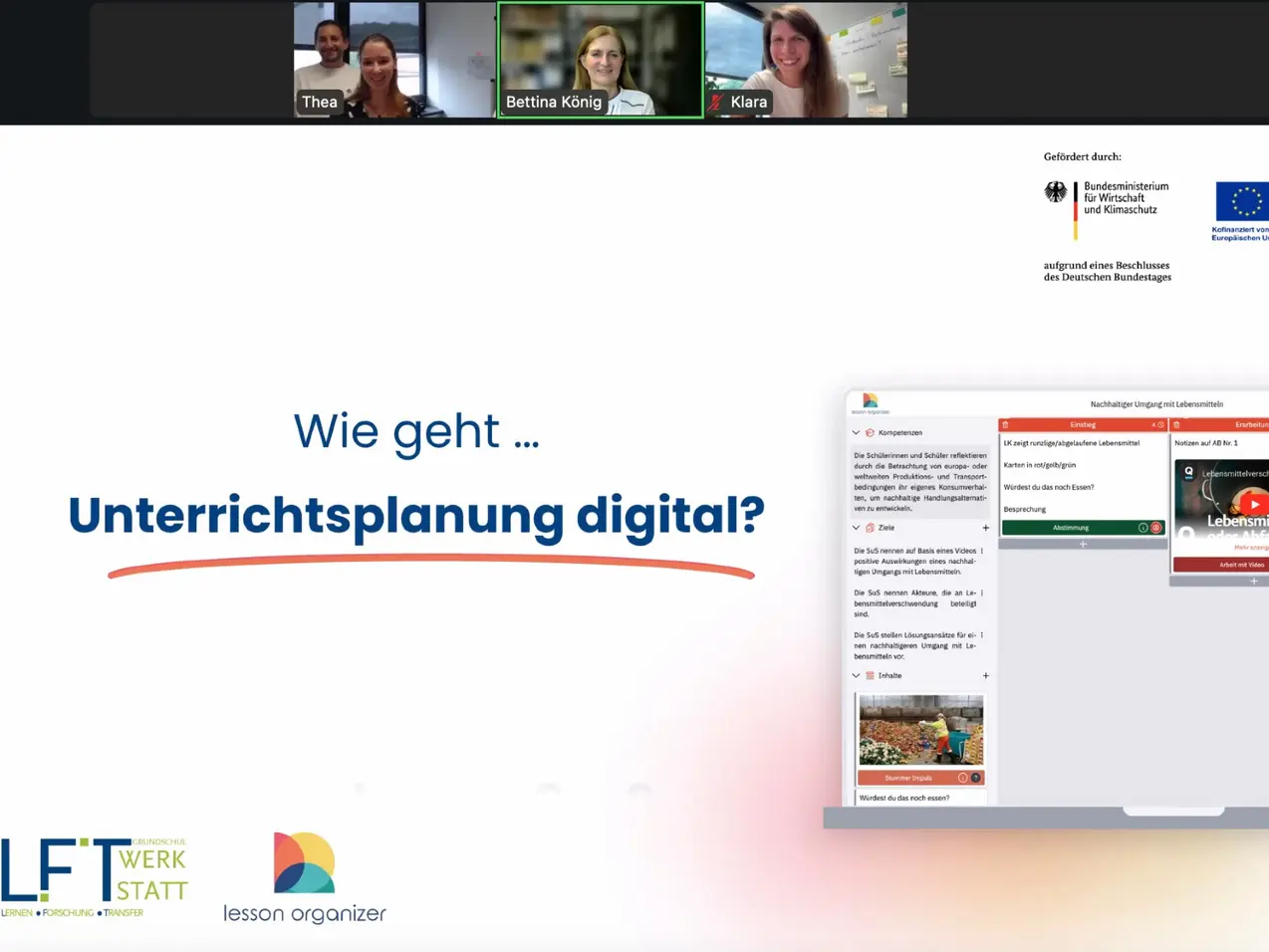Collapse the Inhalte section chevron
Screen dimensions: 1269x952
tap(856, 676)
